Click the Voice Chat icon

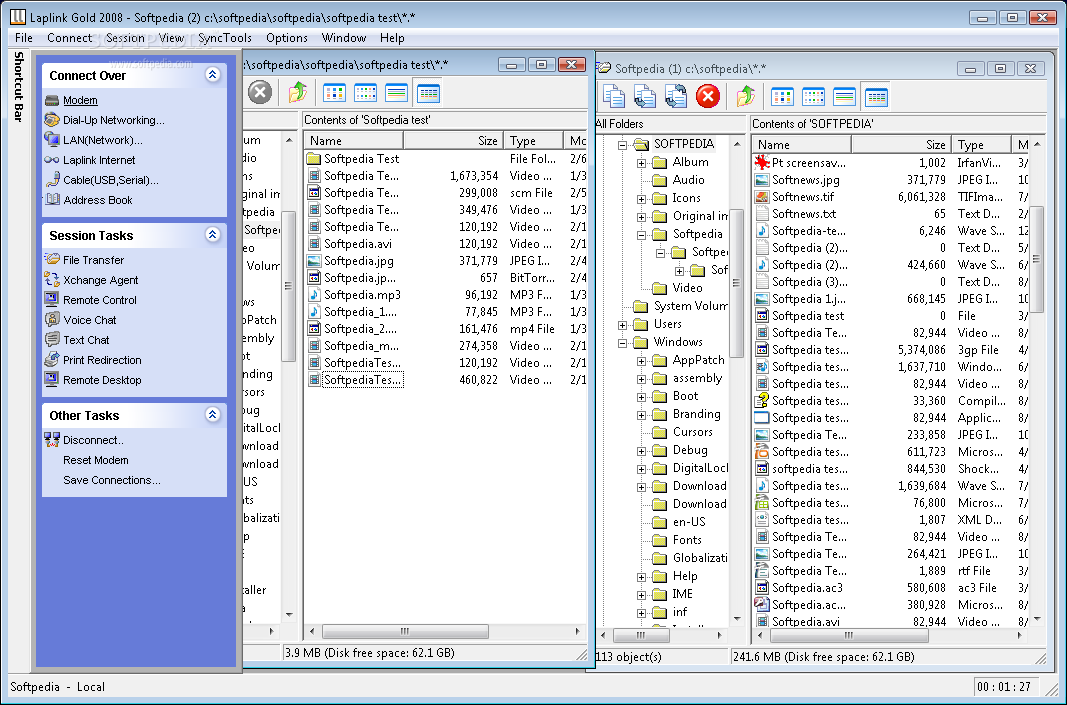point(52,319)
